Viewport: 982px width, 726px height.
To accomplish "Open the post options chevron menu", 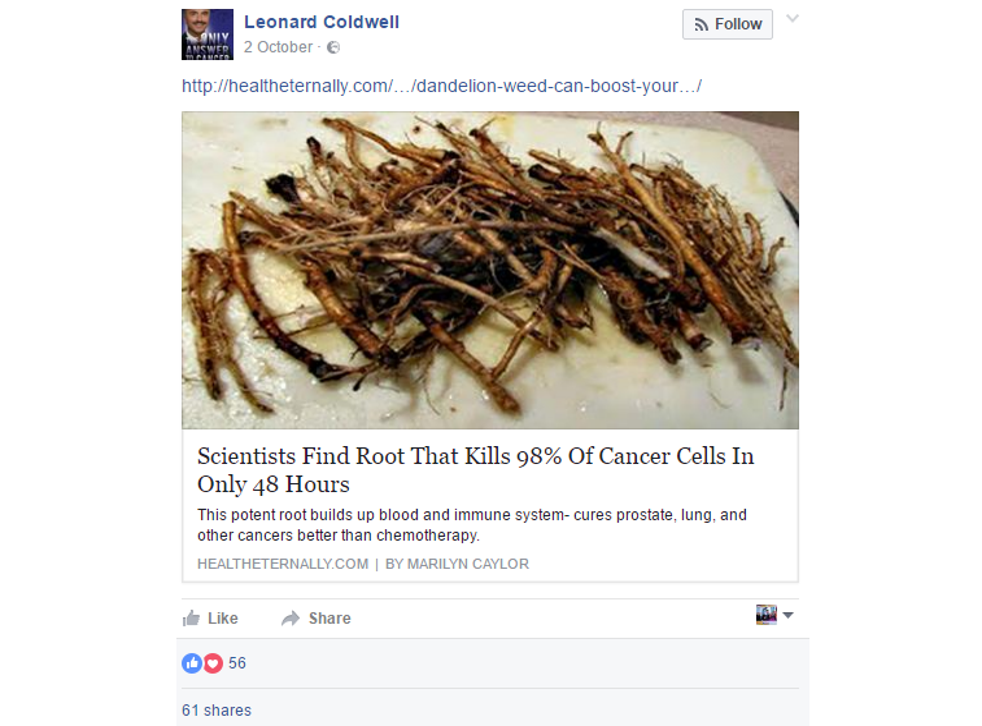I will click(792, 19).
